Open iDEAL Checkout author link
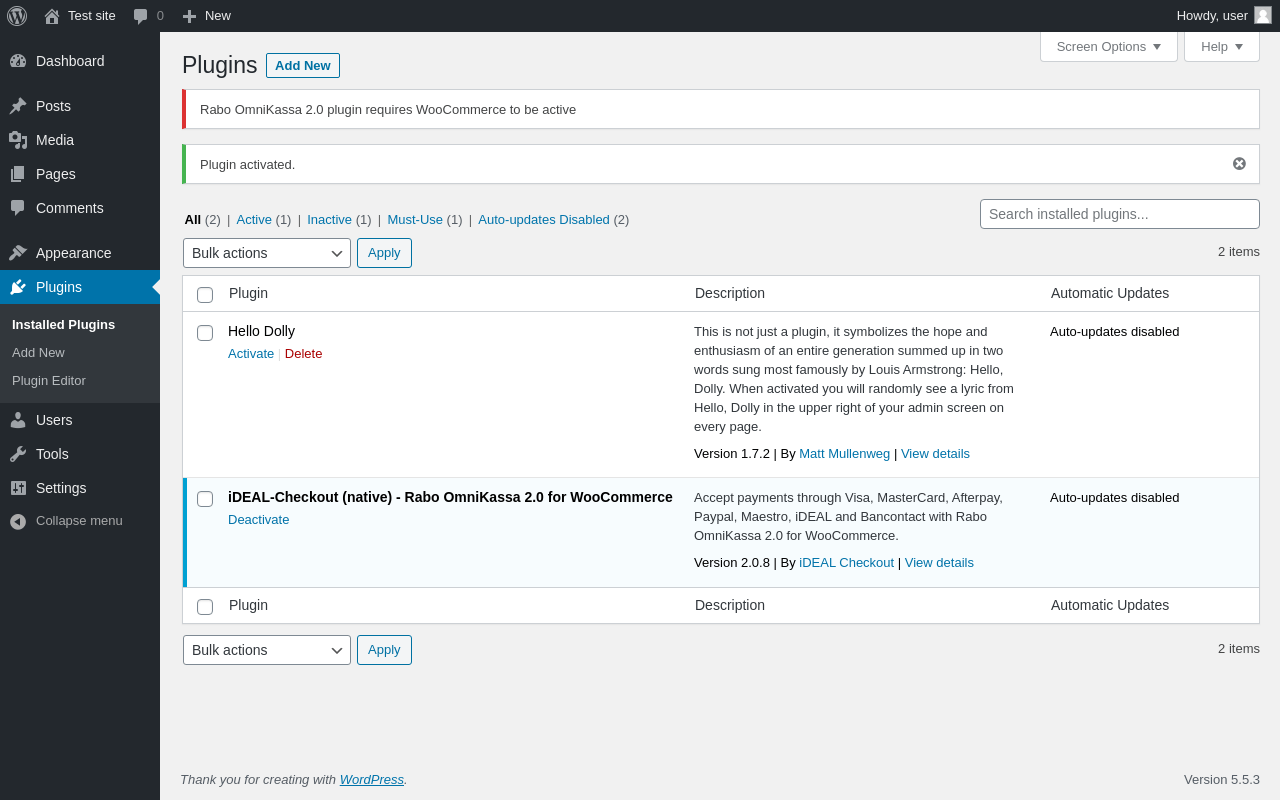Viewport: 1280px width, 800px height. [846, 563]
